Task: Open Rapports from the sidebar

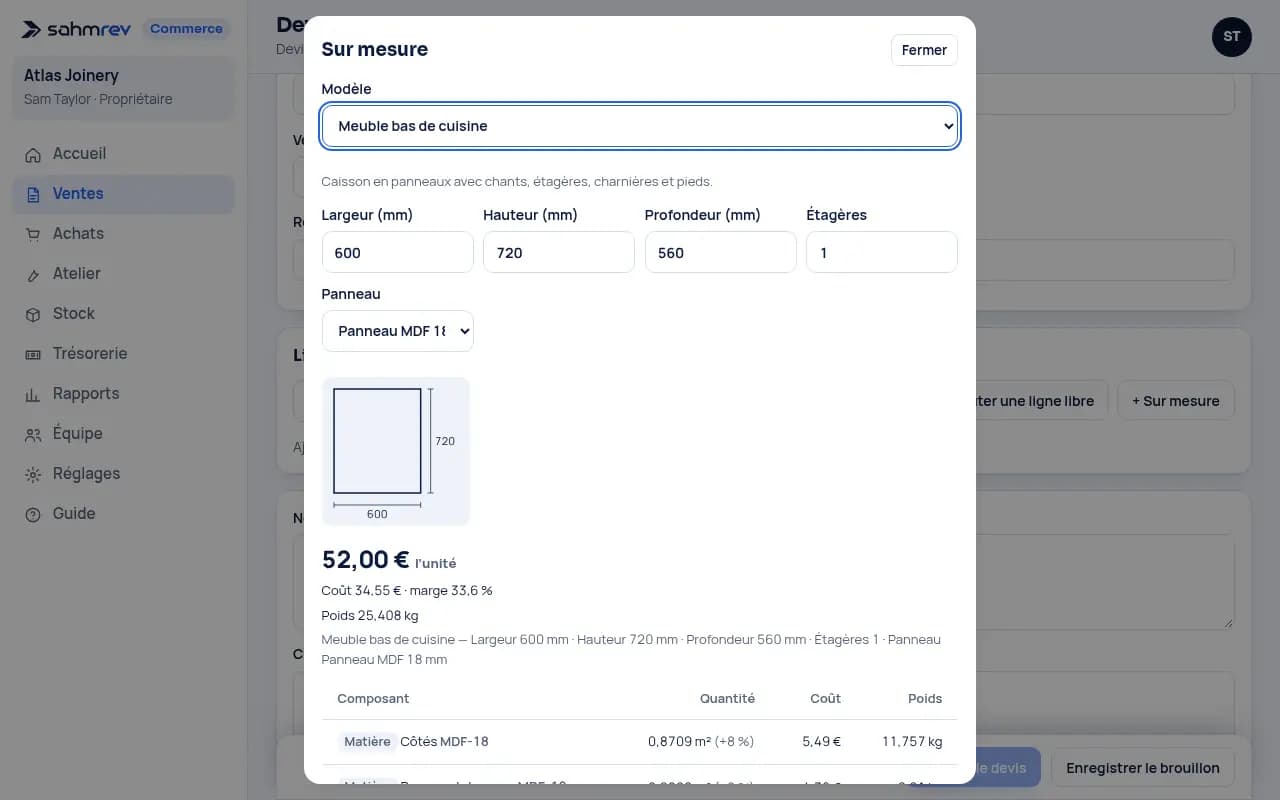Action: coord(123,394)
